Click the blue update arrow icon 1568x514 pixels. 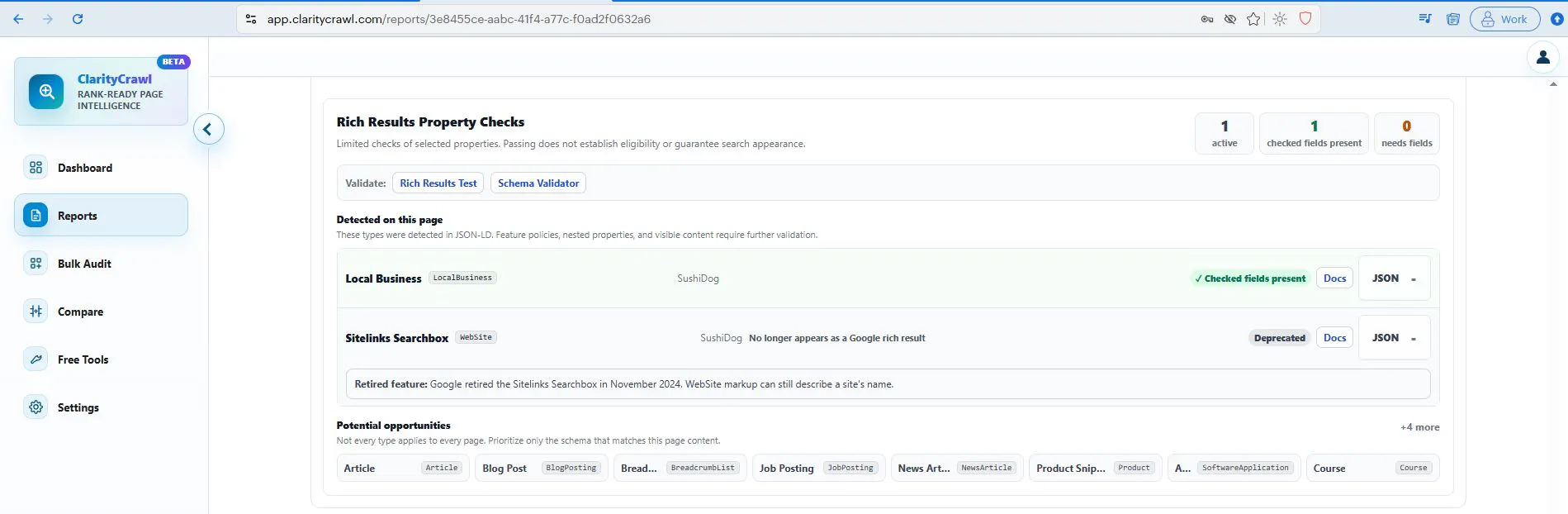(1557, 19)
